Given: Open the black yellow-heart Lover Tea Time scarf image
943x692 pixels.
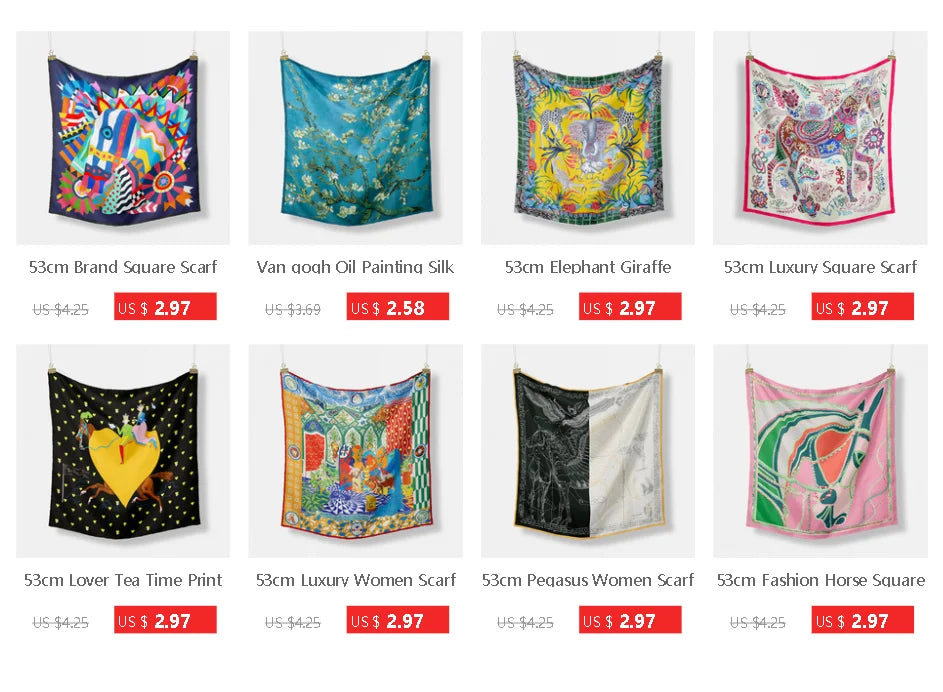Looking at the screenshot, I should (123, 451).
